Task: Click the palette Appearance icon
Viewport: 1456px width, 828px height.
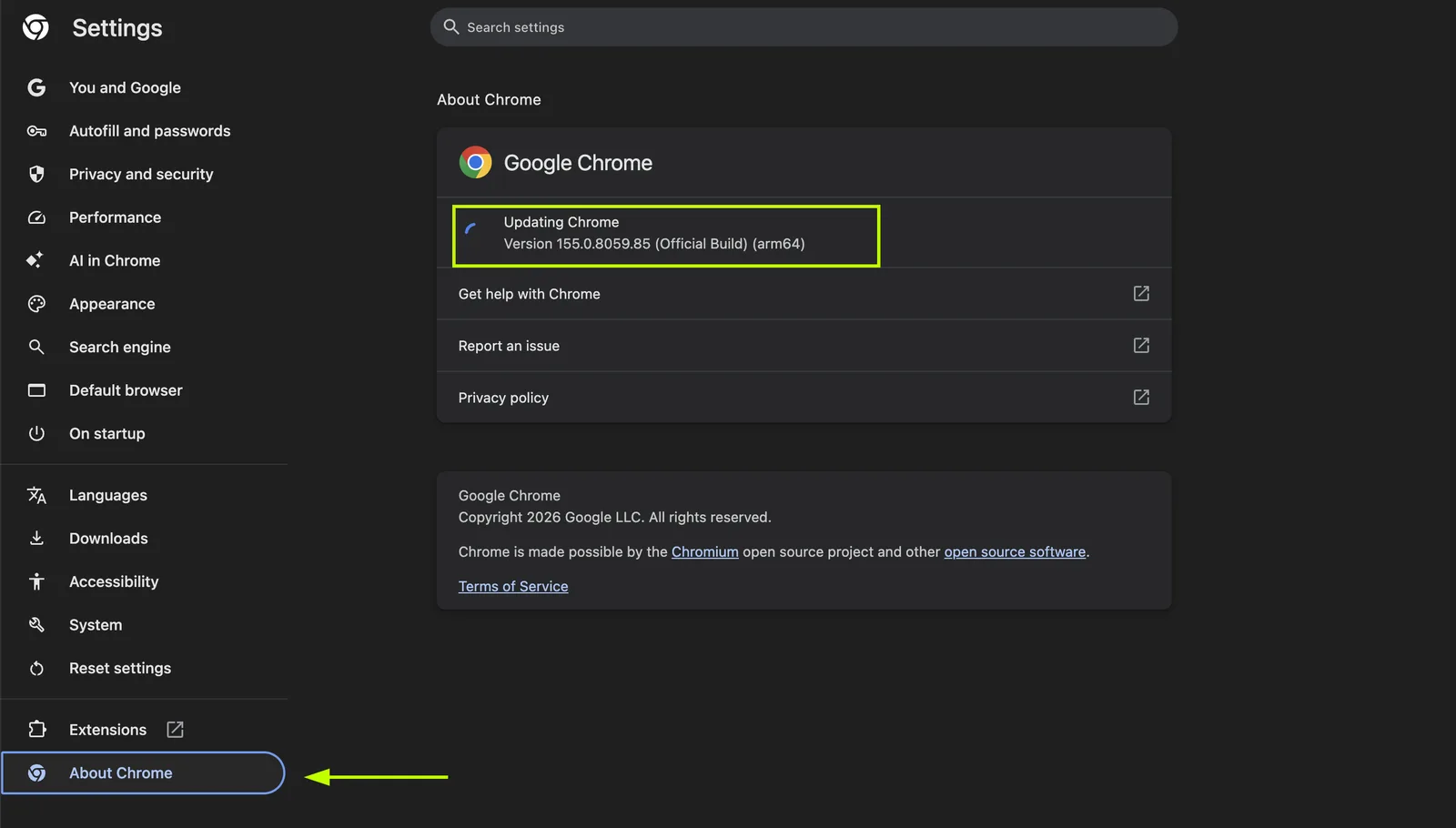Action: pos(36,304)
